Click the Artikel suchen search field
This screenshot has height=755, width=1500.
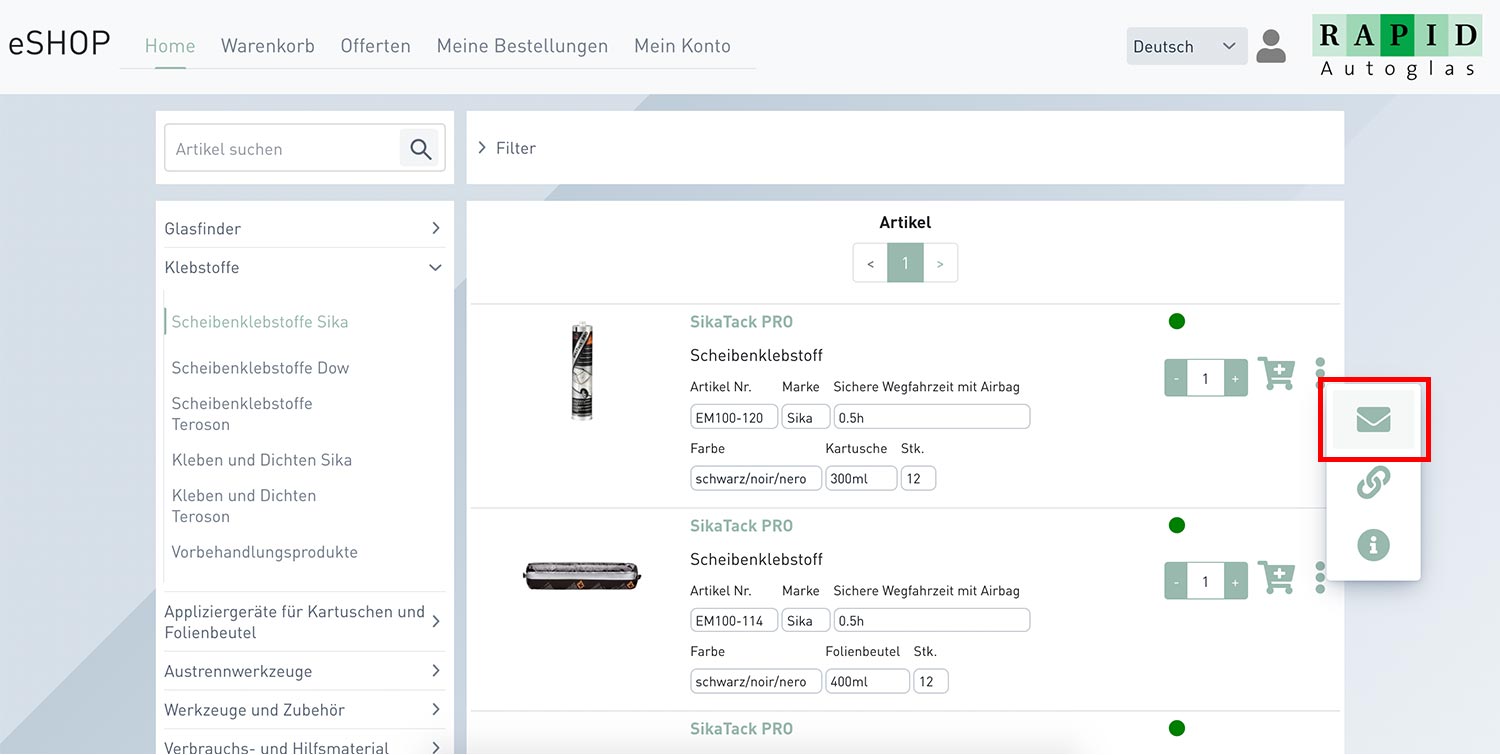click(x=283, y=149)
